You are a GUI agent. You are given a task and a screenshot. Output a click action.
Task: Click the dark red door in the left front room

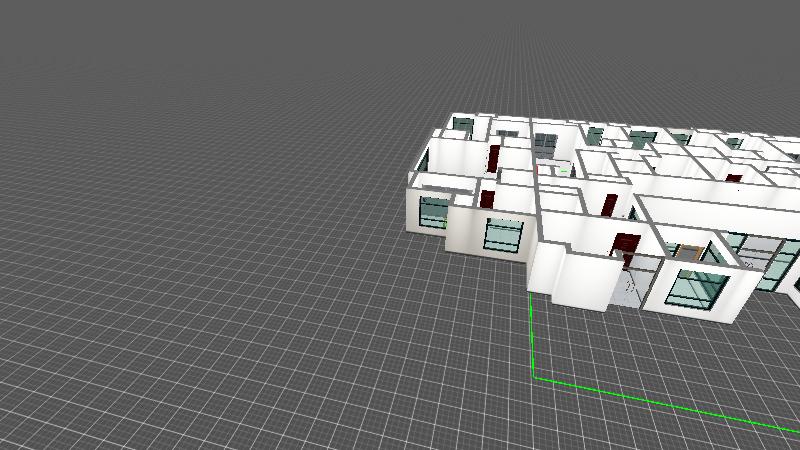[487, 198]
